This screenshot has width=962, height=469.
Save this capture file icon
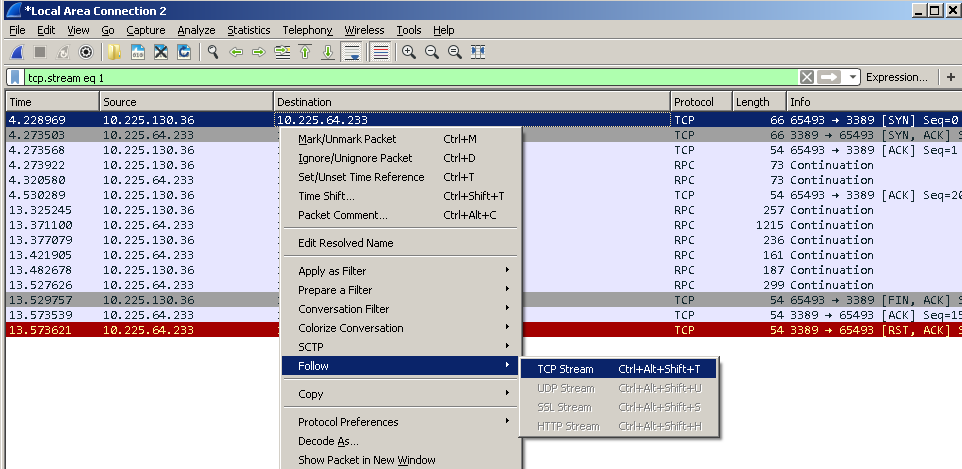point(137,52)
